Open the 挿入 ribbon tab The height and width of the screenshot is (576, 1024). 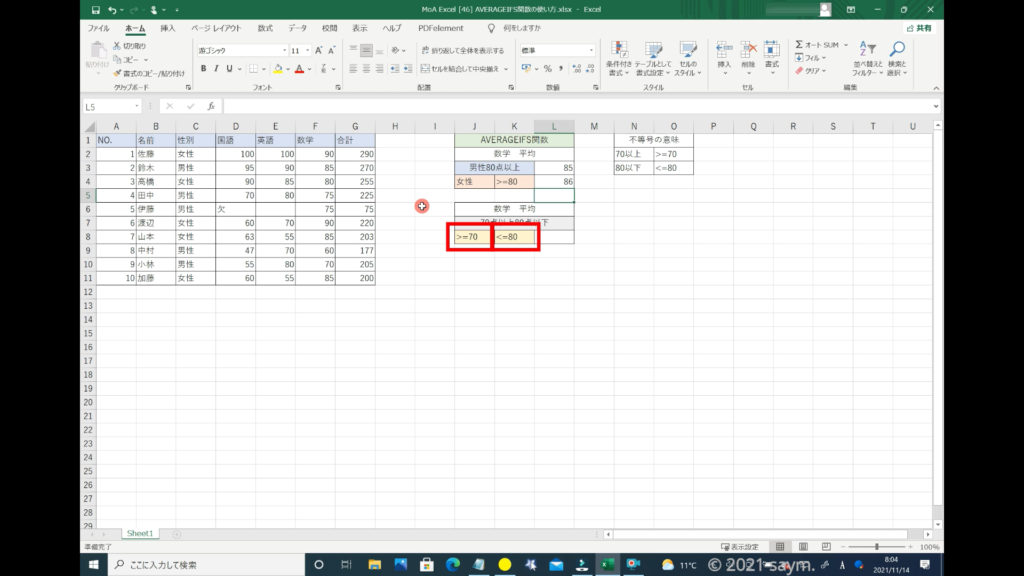pos(168,28)
